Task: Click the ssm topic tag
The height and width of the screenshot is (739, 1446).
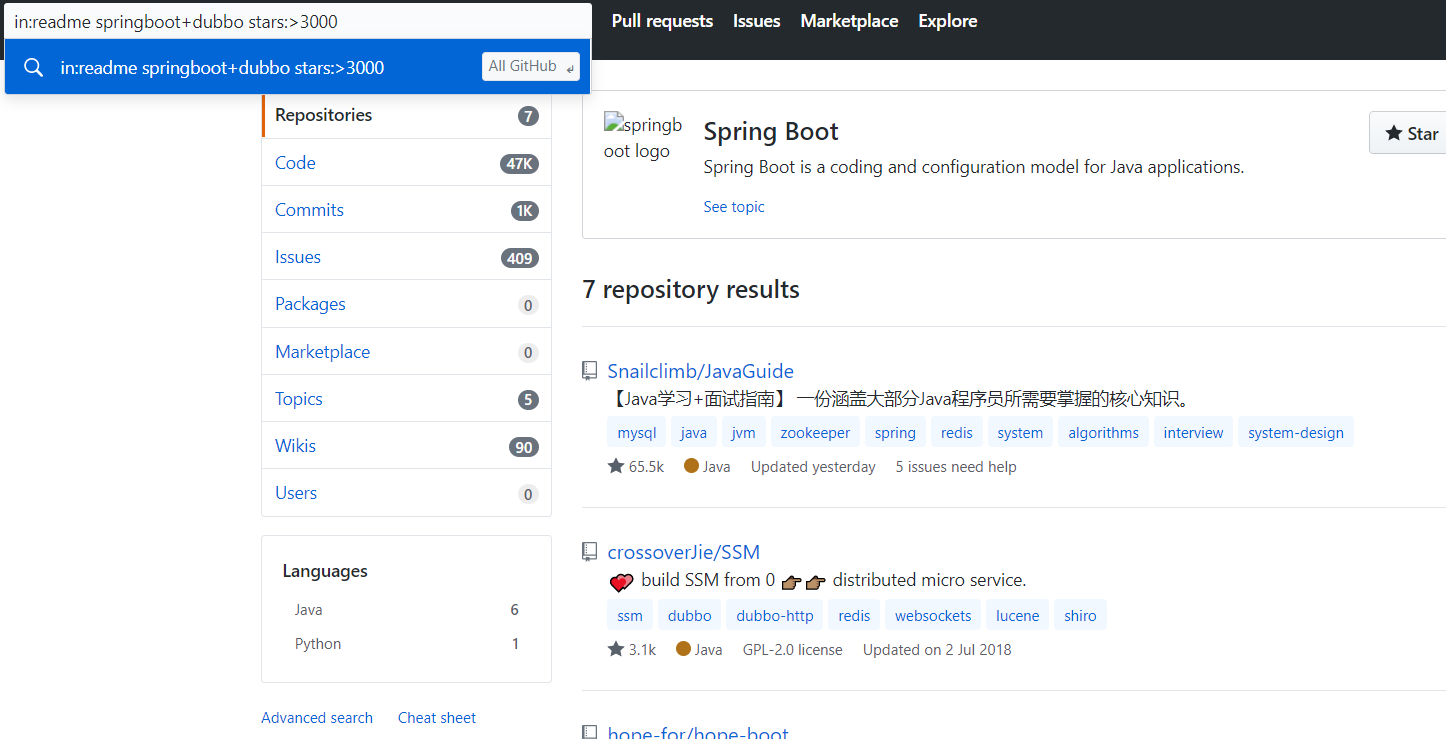Action: 630,616
